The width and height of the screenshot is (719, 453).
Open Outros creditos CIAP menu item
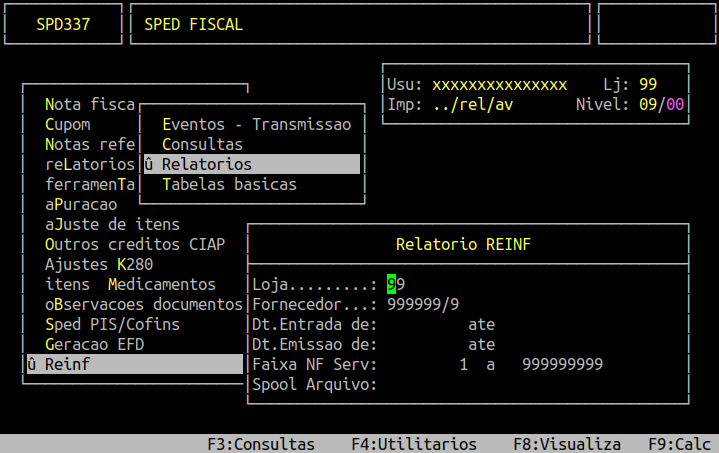pos(135,244)
